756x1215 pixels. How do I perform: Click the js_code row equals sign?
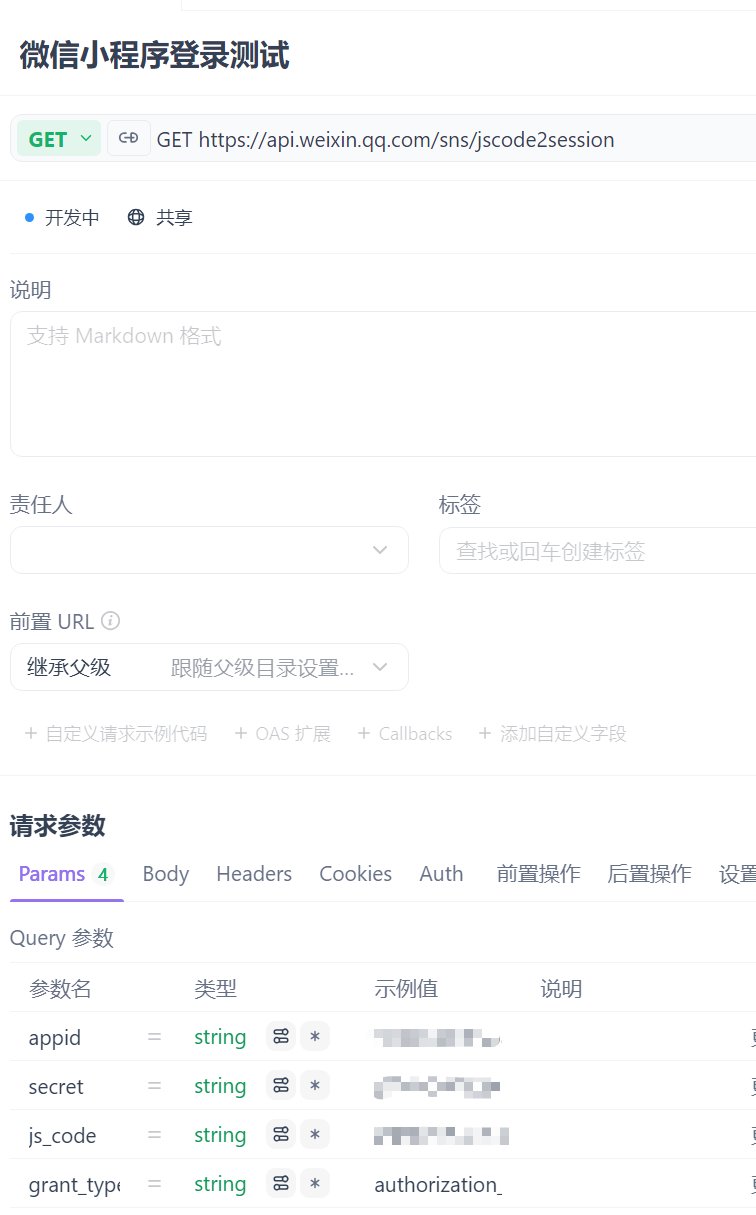(154, 1135)
